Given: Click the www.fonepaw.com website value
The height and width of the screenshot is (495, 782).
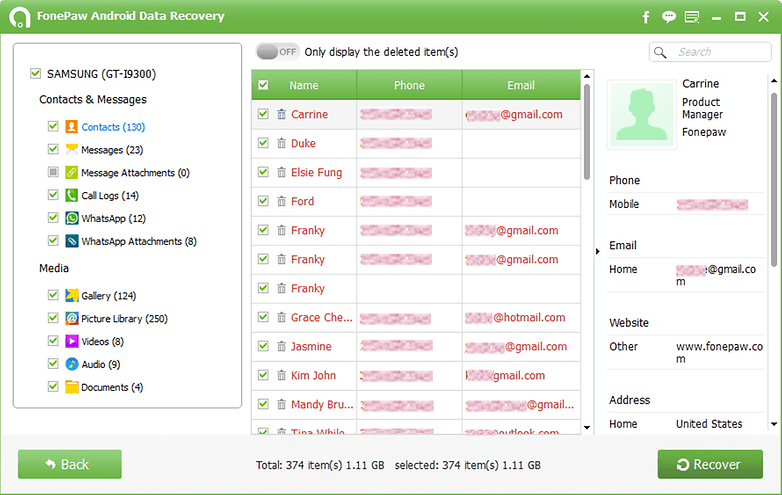Looking at the screenshot, I should click(x=719, y=352).
